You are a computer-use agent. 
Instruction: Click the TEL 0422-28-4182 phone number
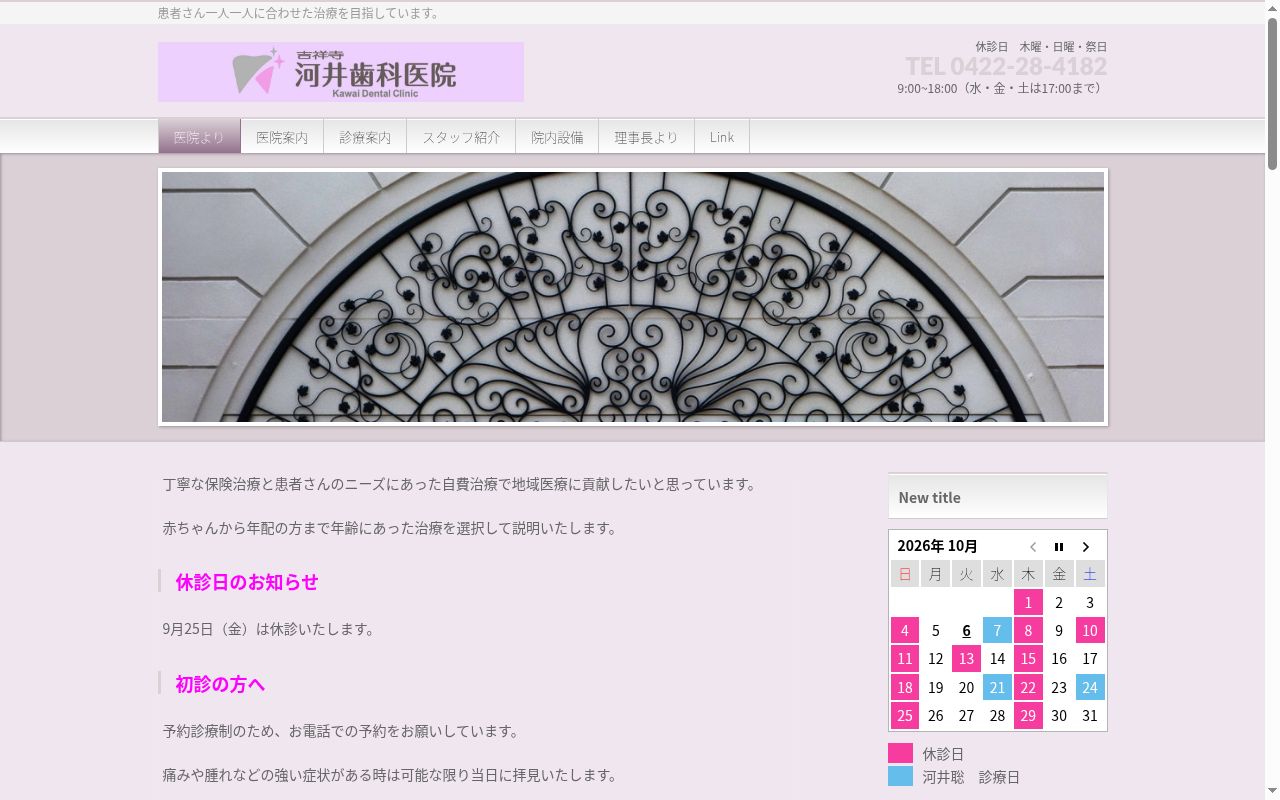[1006, 66]
